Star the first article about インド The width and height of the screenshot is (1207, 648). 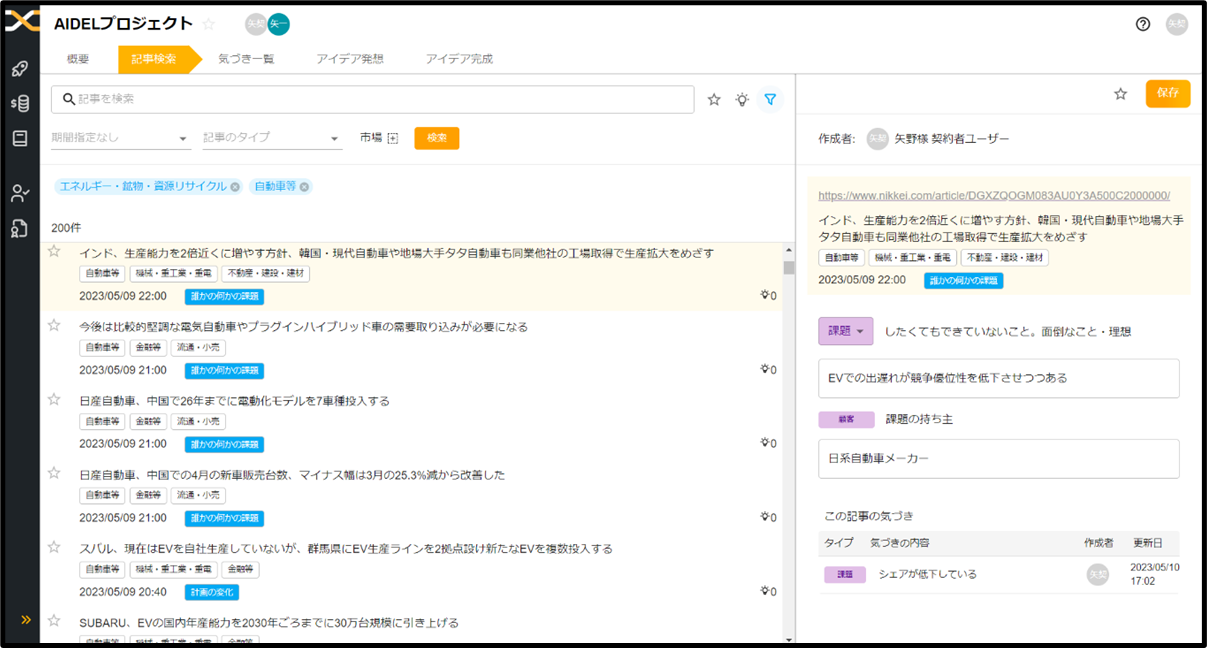pyautogui.click(x=55, y=252)
